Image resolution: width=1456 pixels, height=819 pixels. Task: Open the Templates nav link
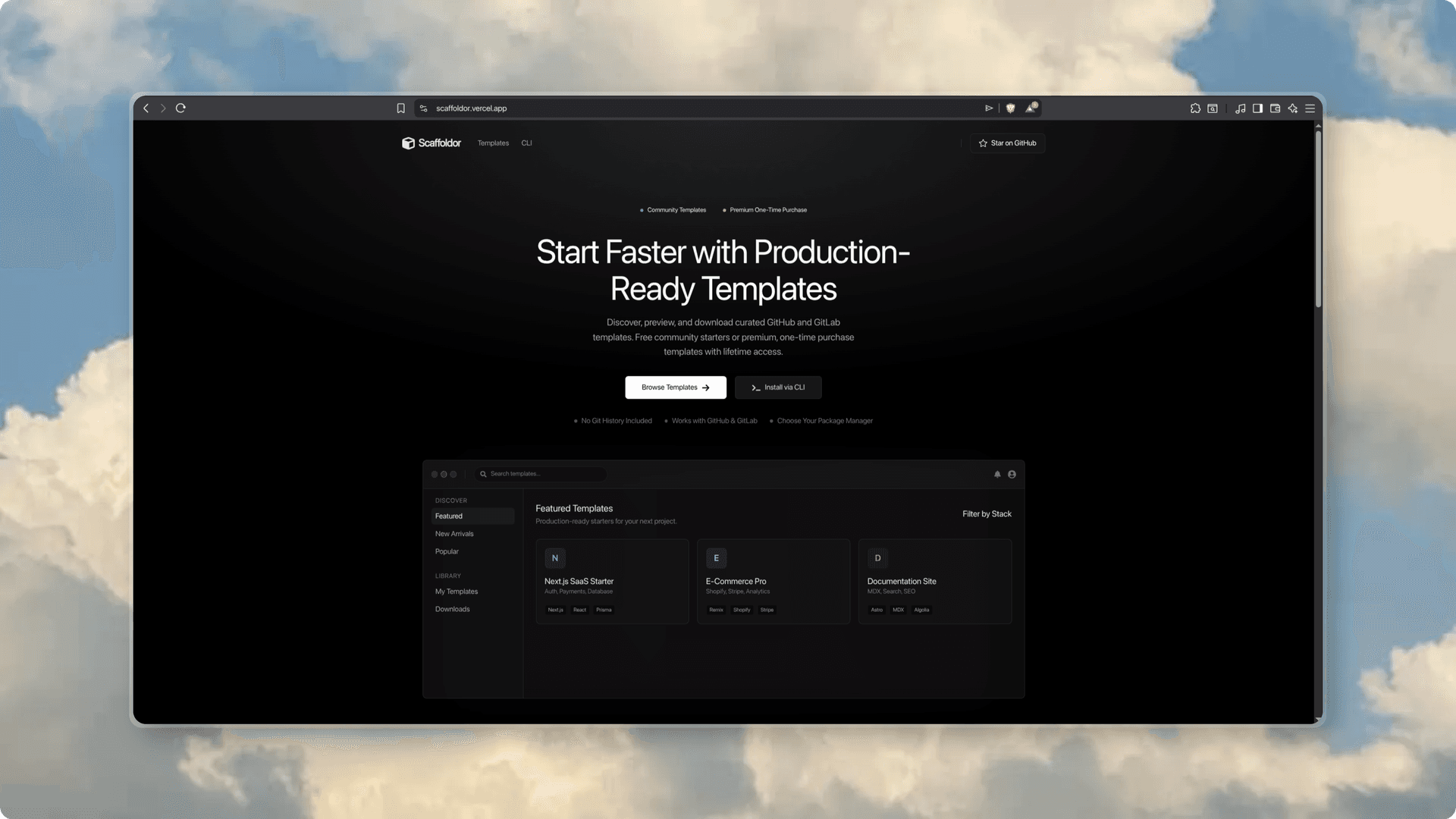(493, 143)
